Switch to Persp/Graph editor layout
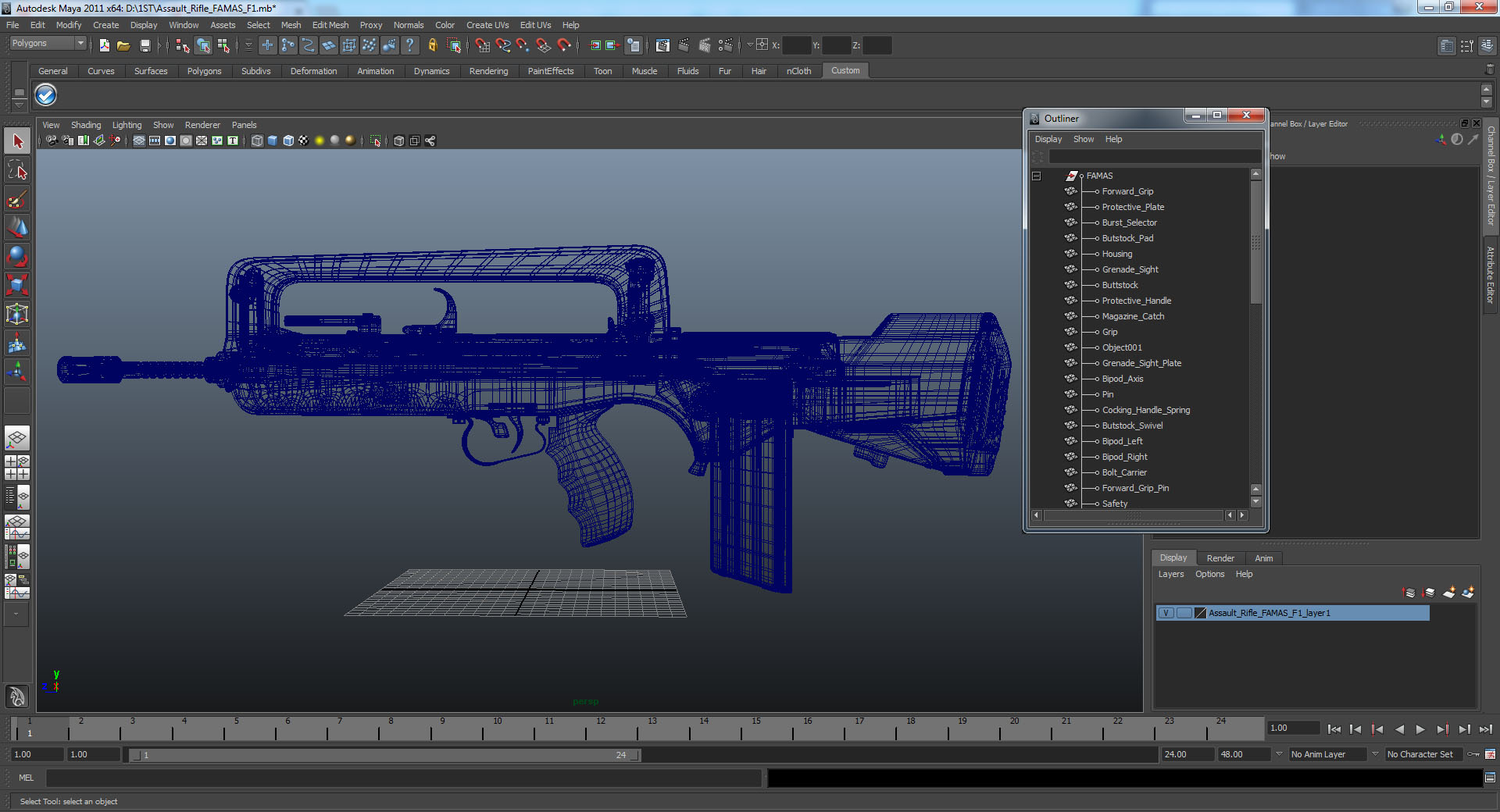 pyautogui.click(x=17, y=527)
